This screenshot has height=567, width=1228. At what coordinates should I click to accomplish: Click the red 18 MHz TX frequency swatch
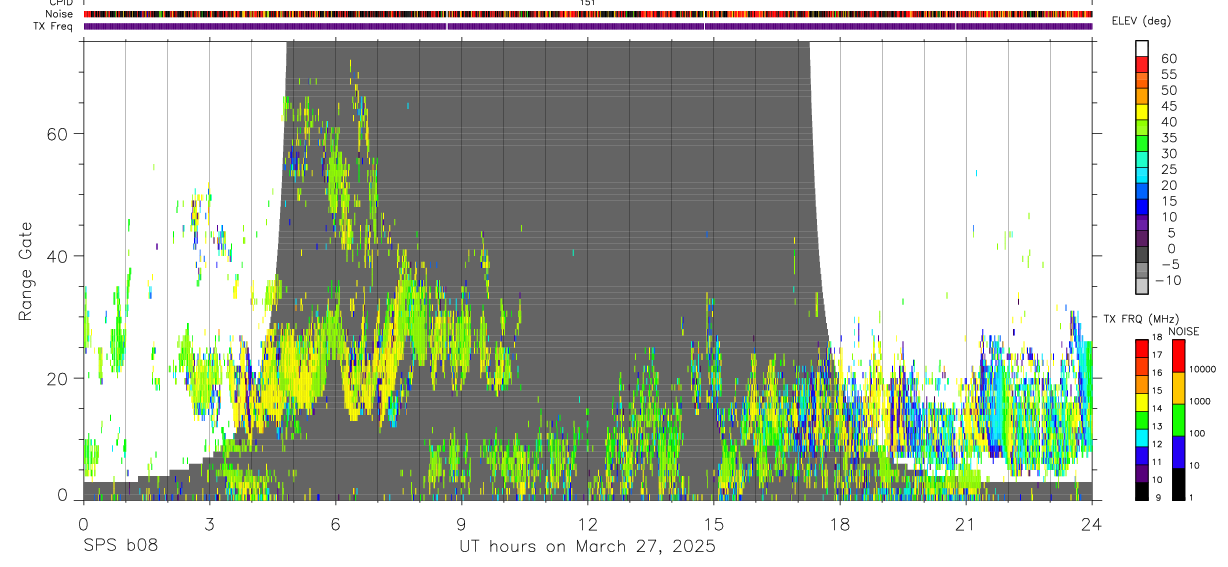tap(1142, 348)
